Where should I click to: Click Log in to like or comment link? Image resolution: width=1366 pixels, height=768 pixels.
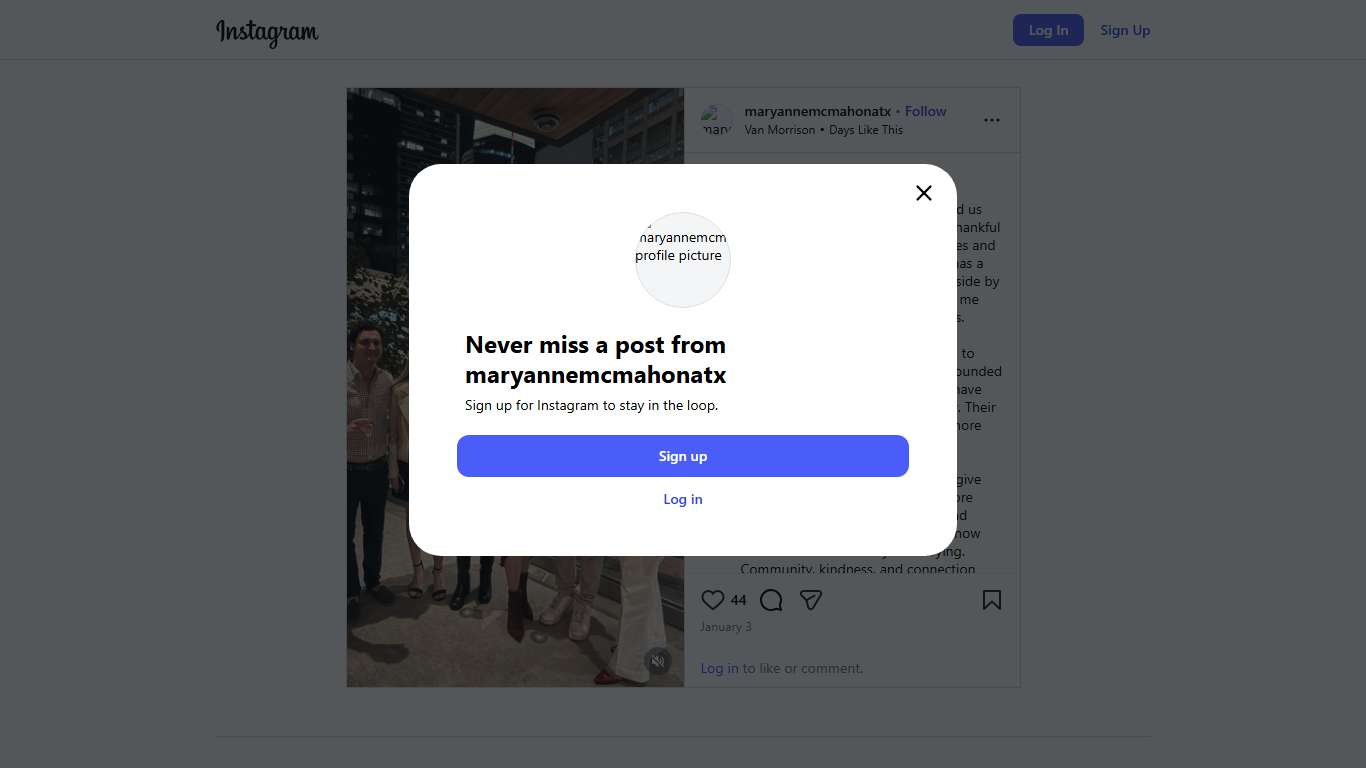point(719,668)
